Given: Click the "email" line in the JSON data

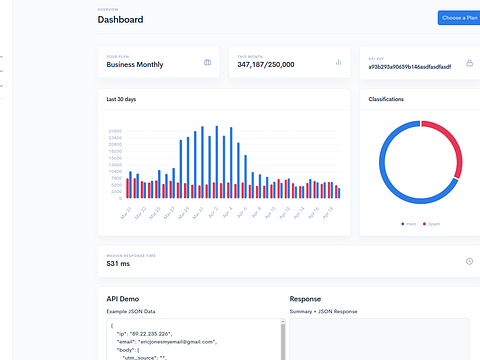Looking at the screenshot, I should pos(167,342).
